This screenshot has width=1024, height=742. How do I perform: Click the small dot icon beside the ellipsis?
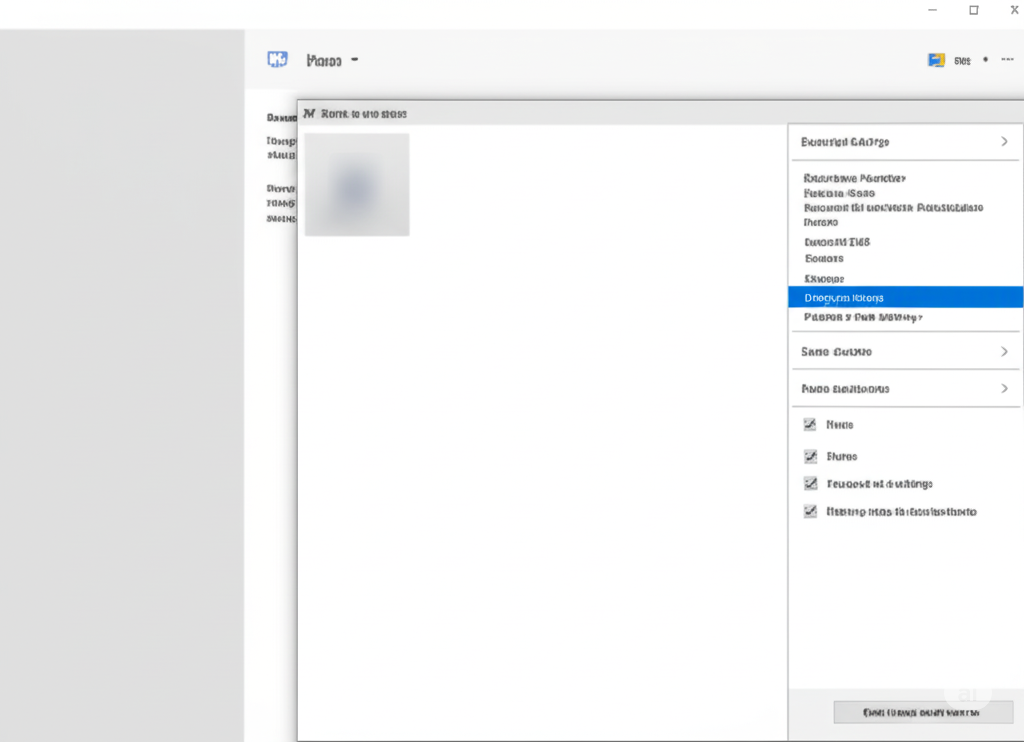point(985,59)
